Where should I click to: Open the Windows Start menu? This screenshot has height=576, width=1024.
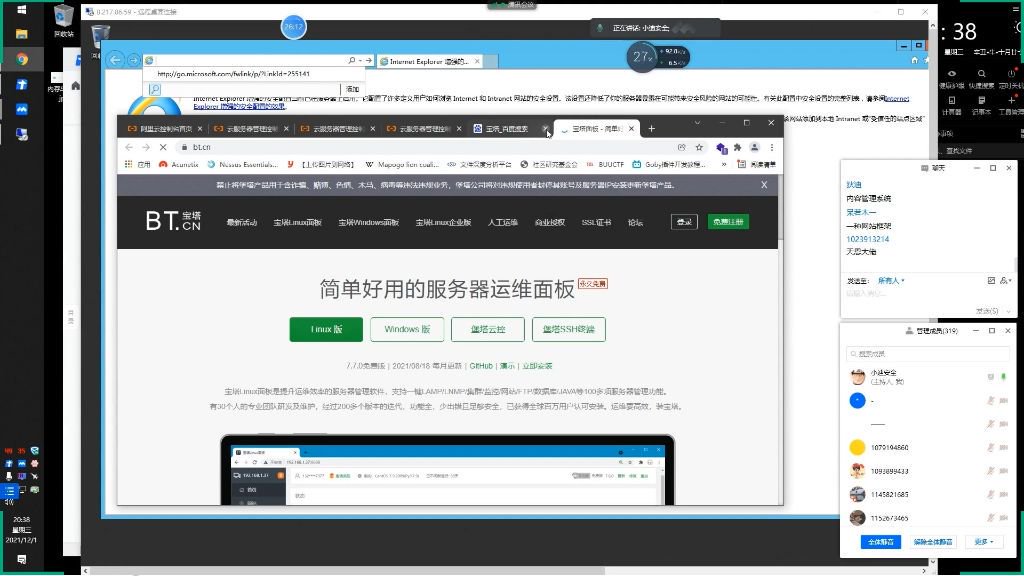click(x=22, y=10)
